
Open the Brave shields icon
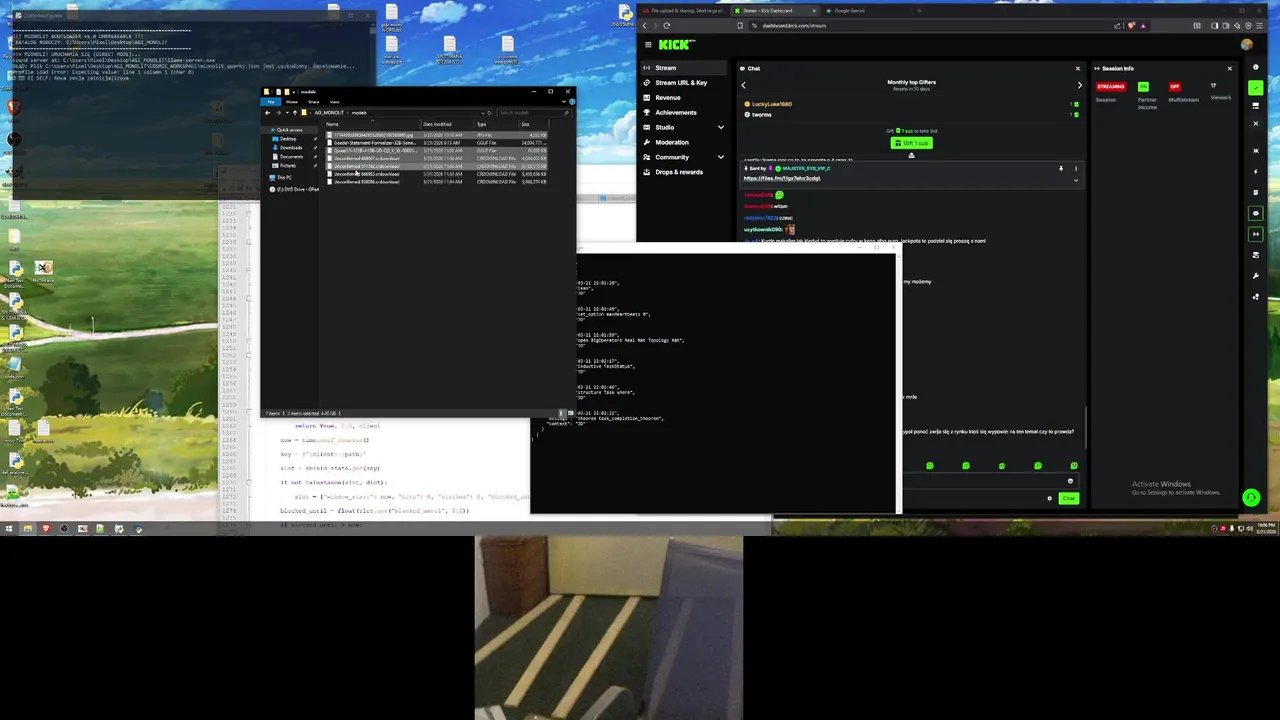point(1131,25)
